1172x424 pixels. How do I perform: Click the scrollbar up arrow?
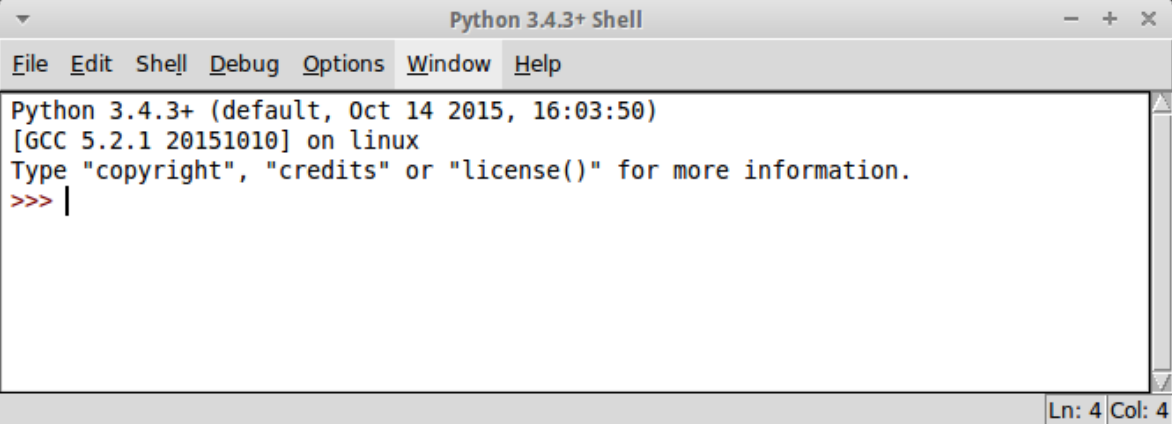tap(1161, 103)
